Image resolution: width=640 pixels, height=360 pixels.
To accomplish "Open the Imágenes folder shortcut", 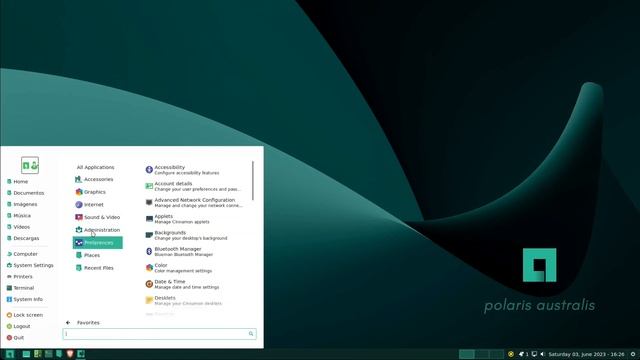I will 22,204.
